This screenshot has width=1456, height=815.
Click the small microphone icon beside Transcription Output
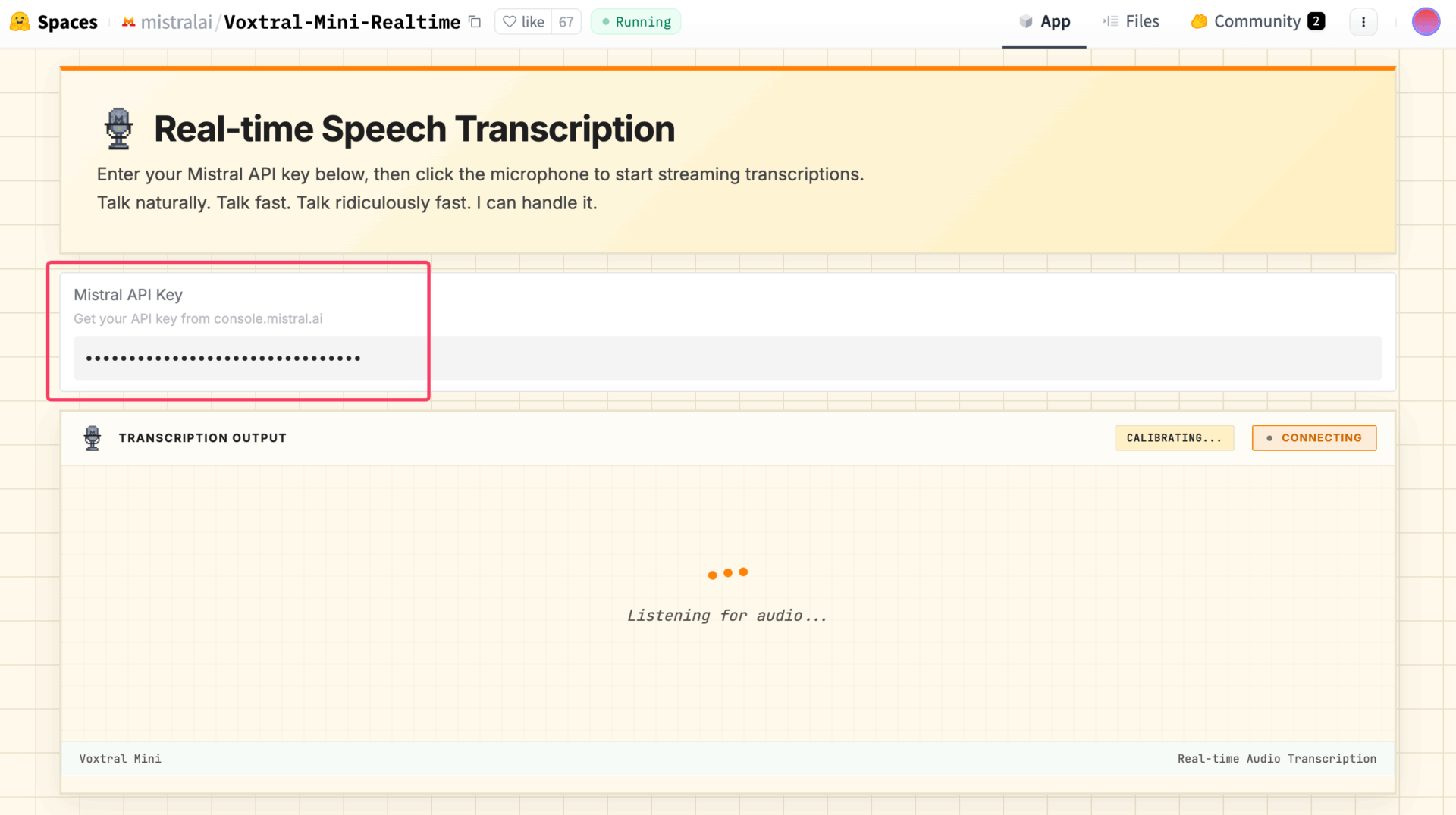pyautogui.click(x=93, y=438)
